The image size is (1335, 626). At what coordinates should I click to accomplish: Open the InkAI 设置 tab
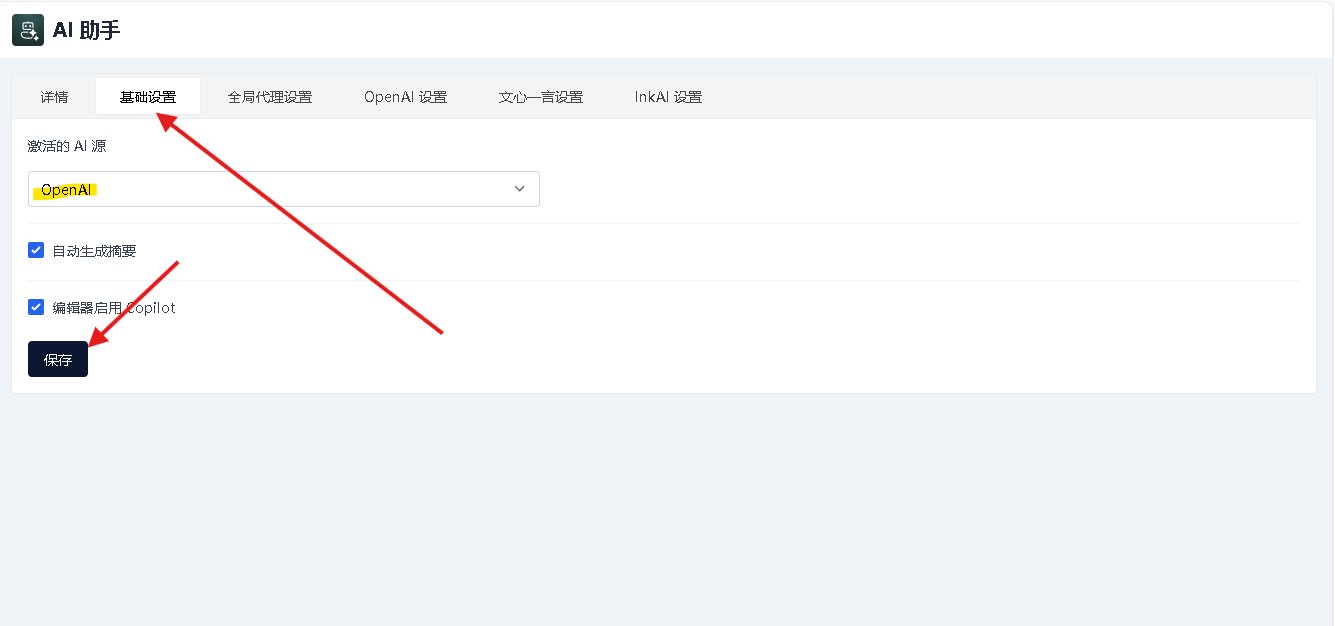(668, 97)
